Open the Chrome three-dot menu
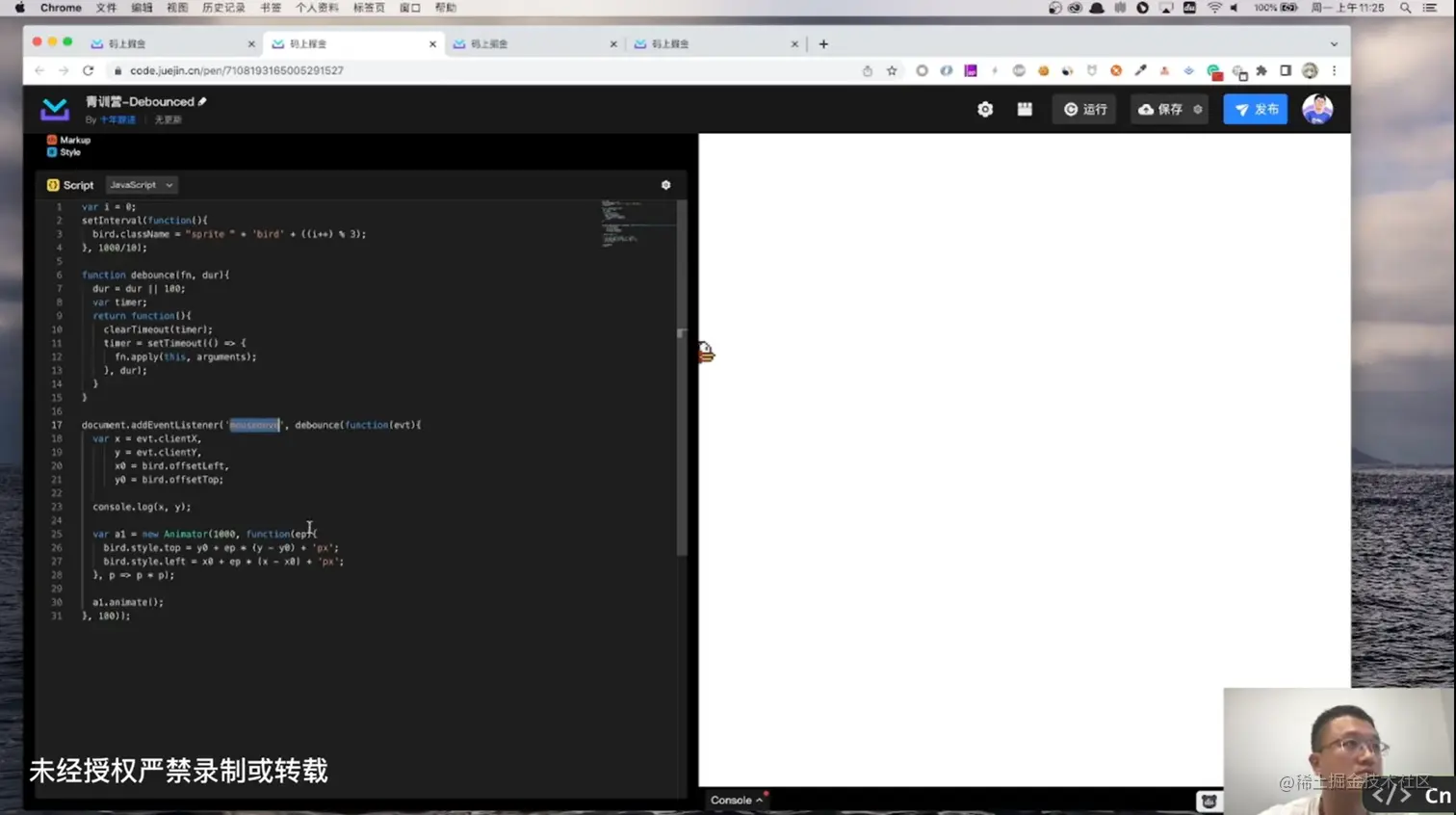The image size is (1456, 815). click(1334, 71)
